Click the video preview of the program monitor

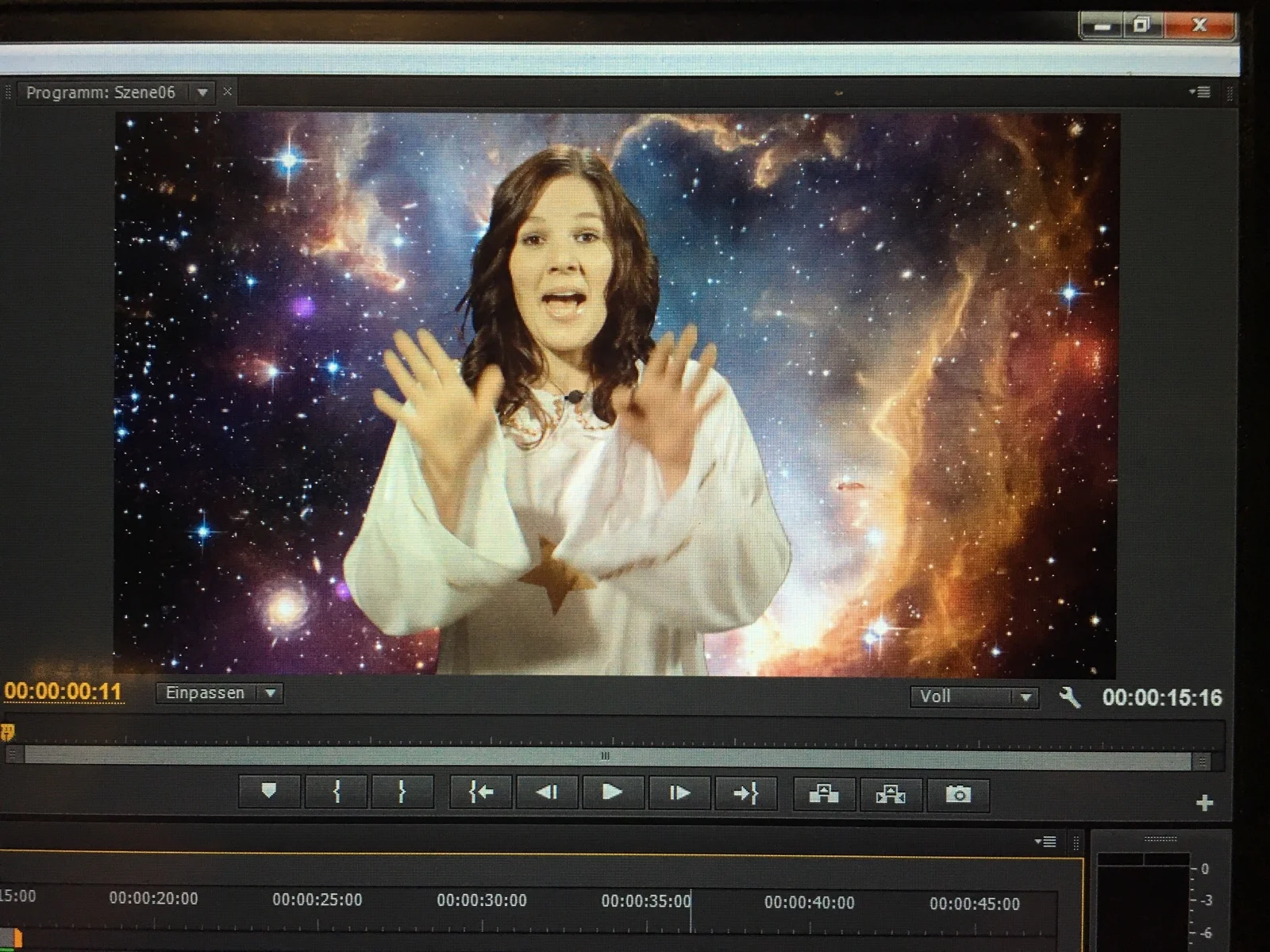click(x=616, y=394)
